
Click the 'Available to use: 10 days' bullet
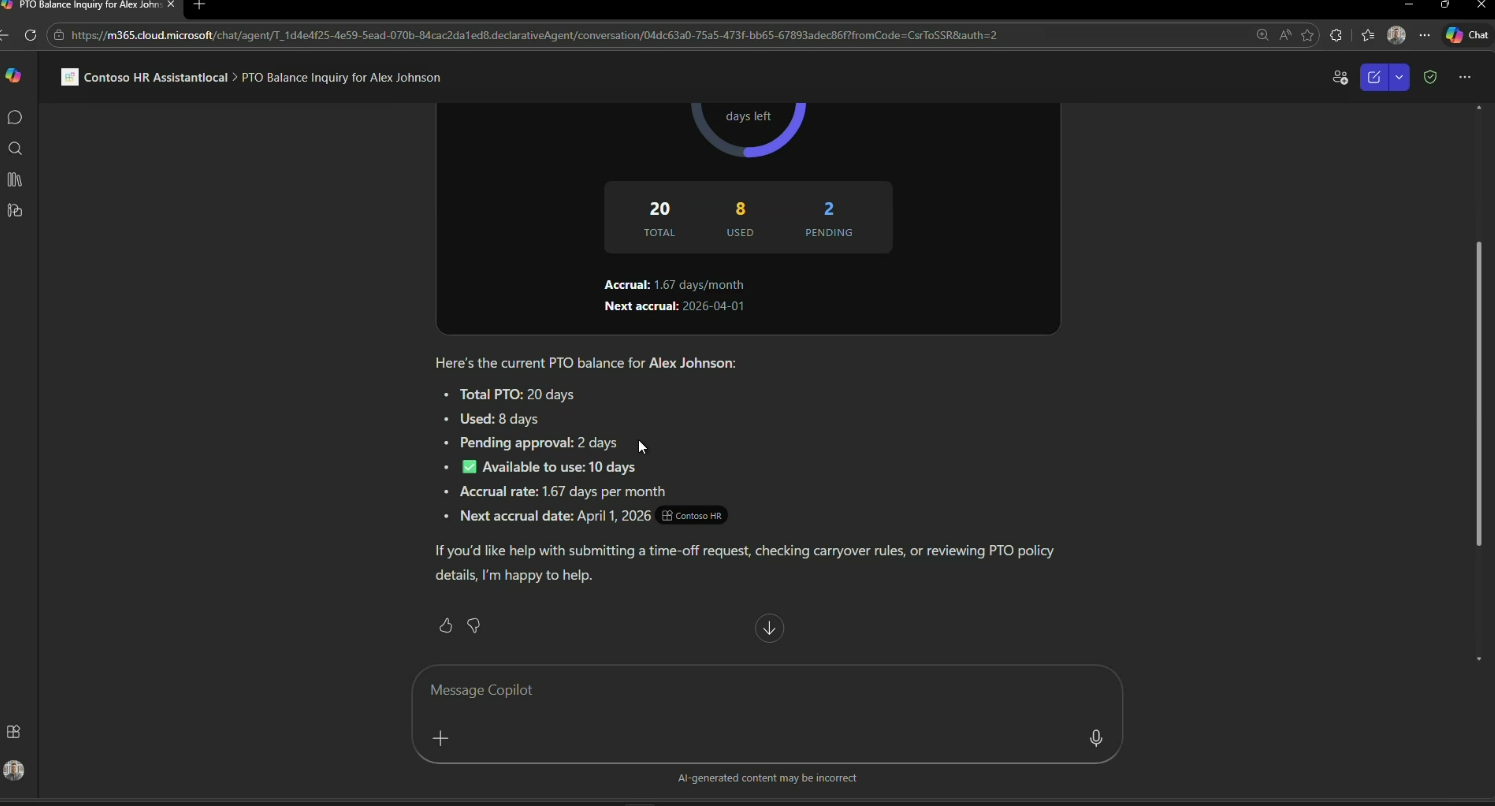[x=548, y=467]
